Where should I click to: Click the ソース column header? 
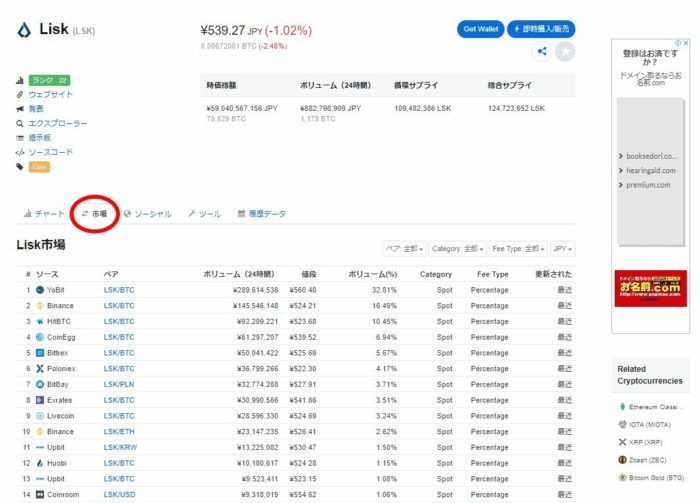(47, 274)
